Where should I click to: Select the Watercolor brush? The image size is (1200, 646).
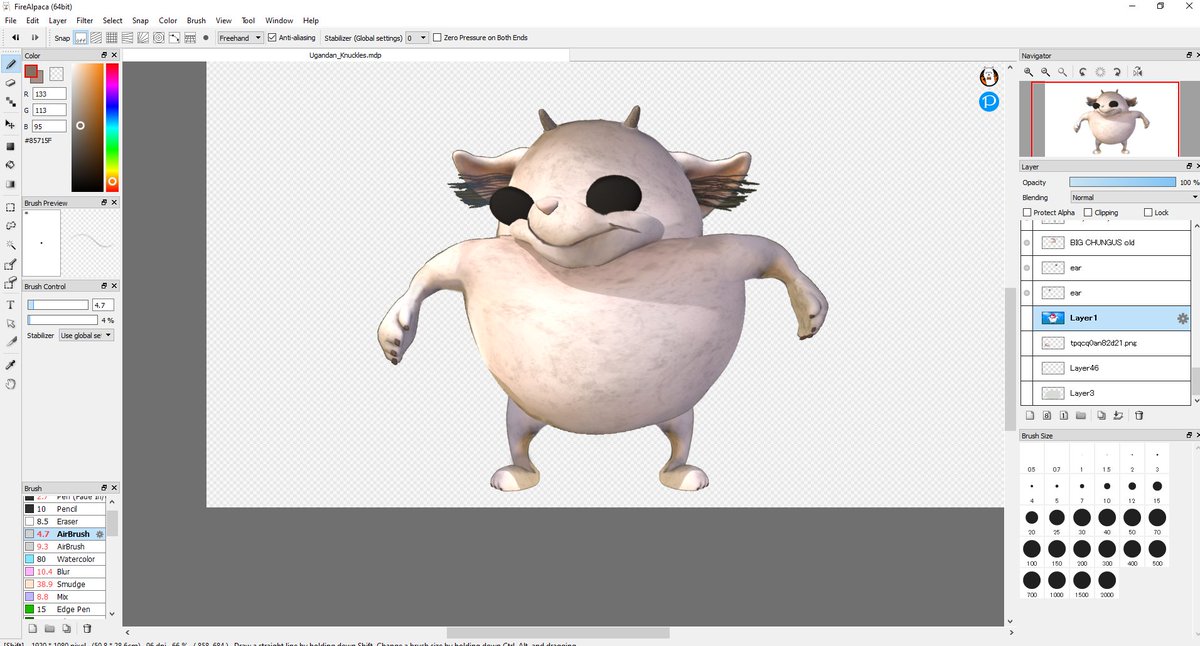65,560
